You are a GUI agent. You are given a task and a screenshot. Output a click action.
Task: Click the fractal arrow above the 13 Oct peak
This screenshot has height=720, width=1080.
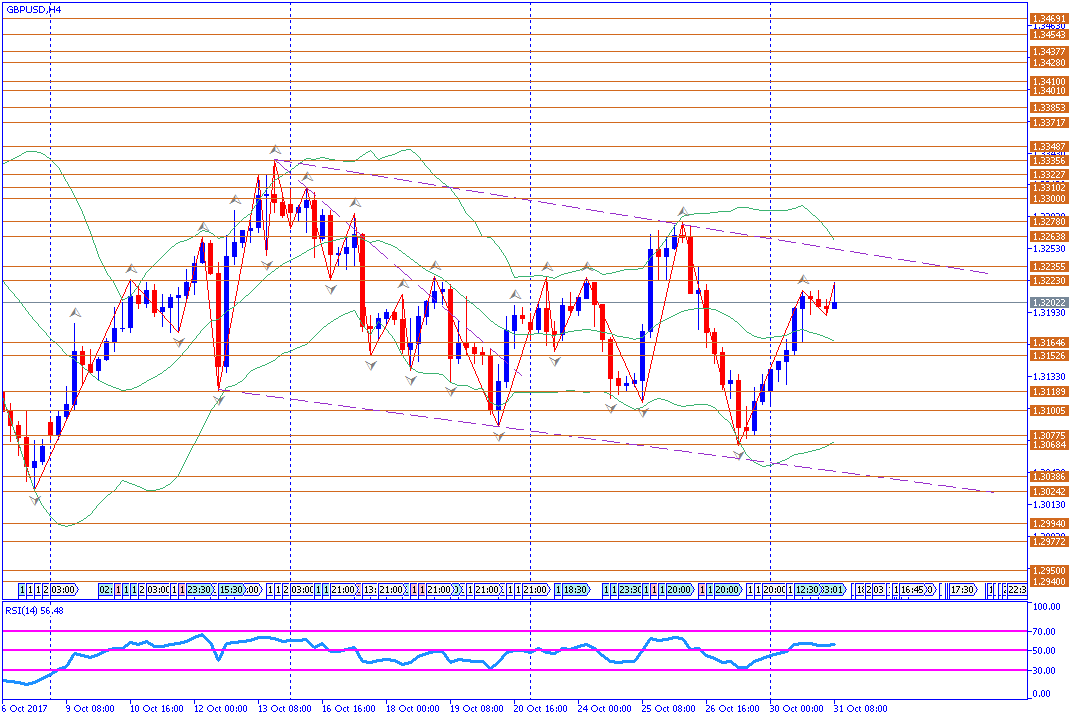point(274,149)
